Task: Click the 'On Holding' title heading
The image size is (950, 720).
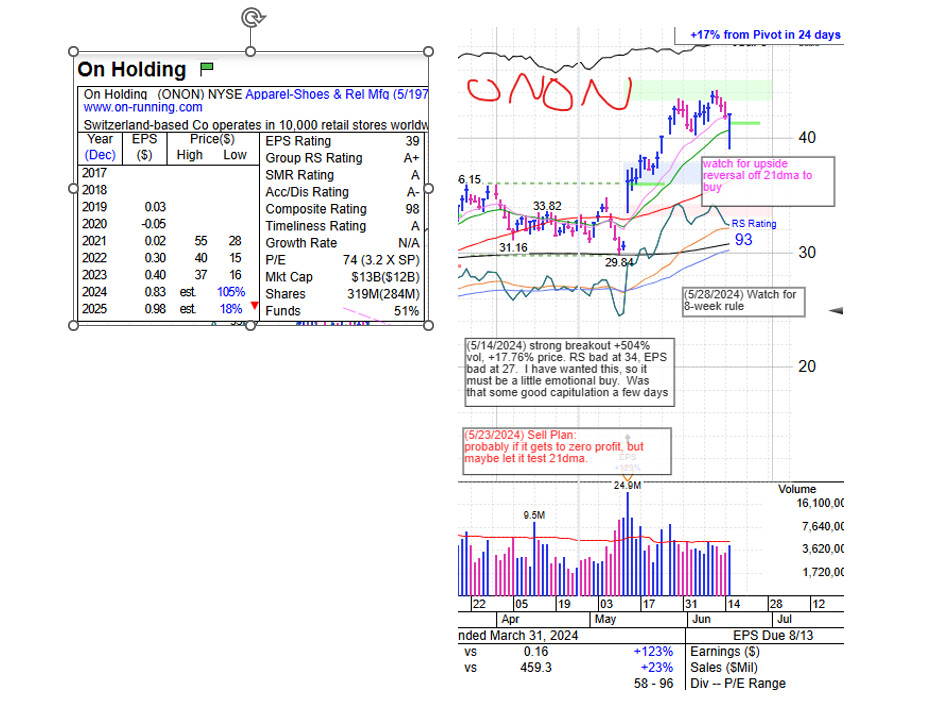Action: click(x=131, y=70)
